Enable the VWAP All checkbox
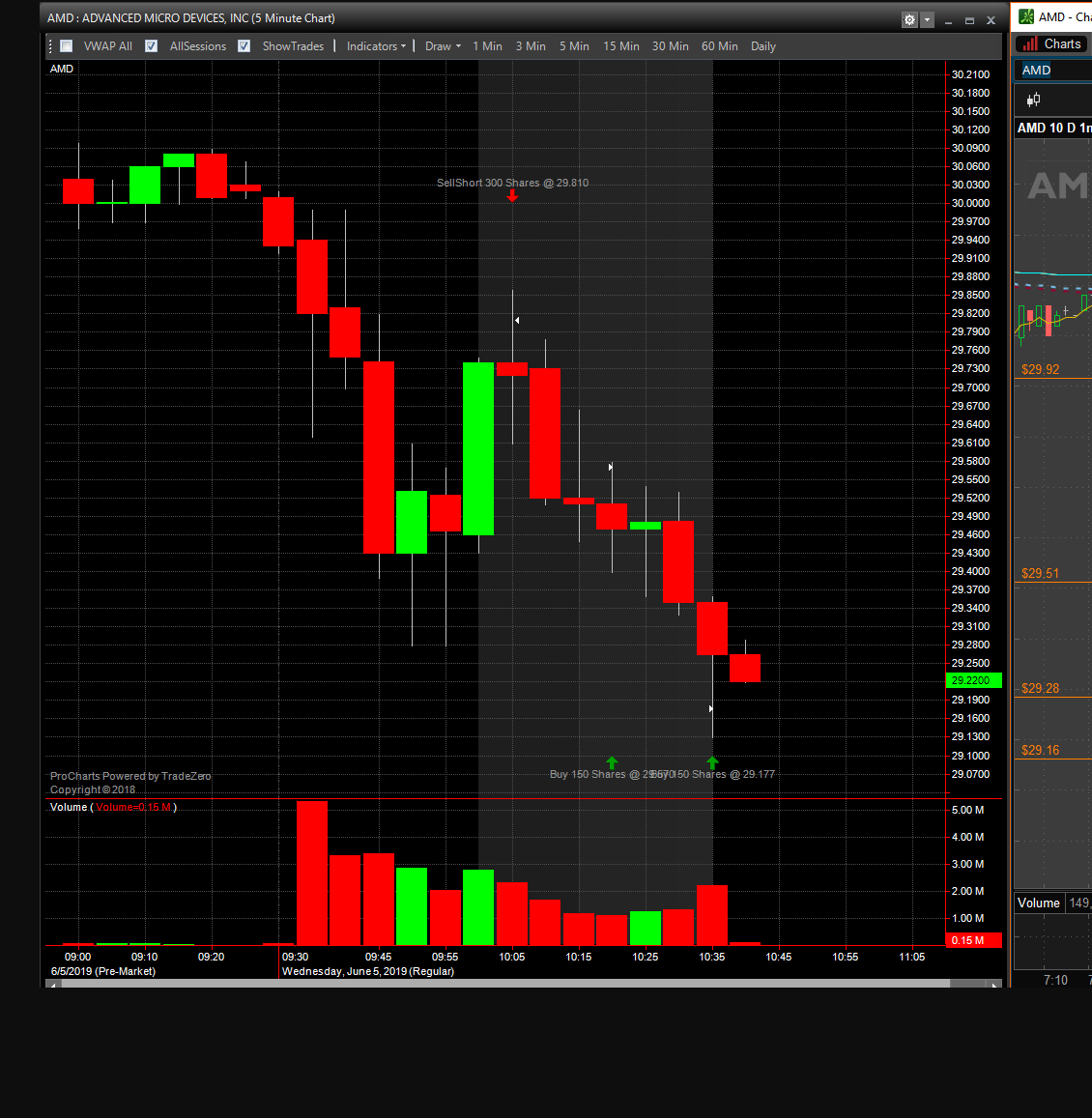 coord(67,46)
